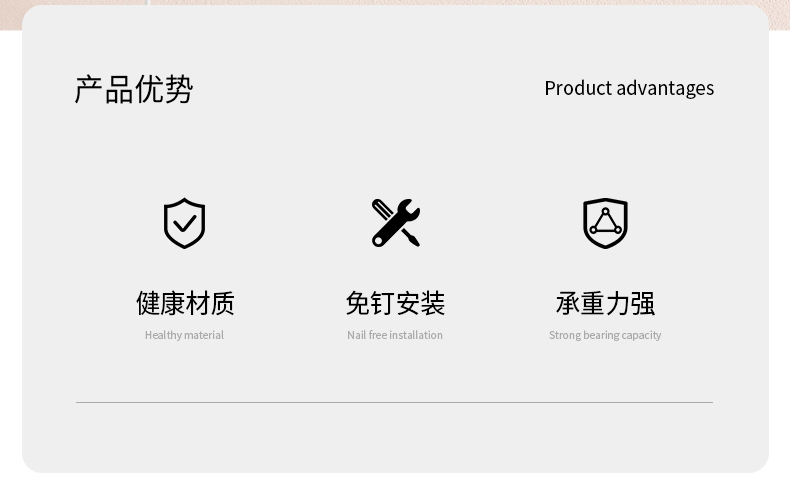Click the Strong bearing capacity caption

[605, 335]
